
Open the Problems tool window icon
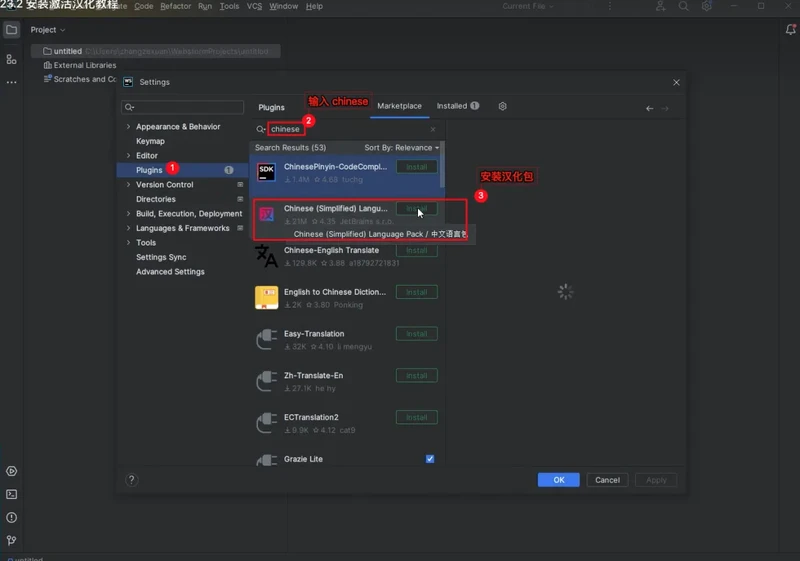[11, 517]
